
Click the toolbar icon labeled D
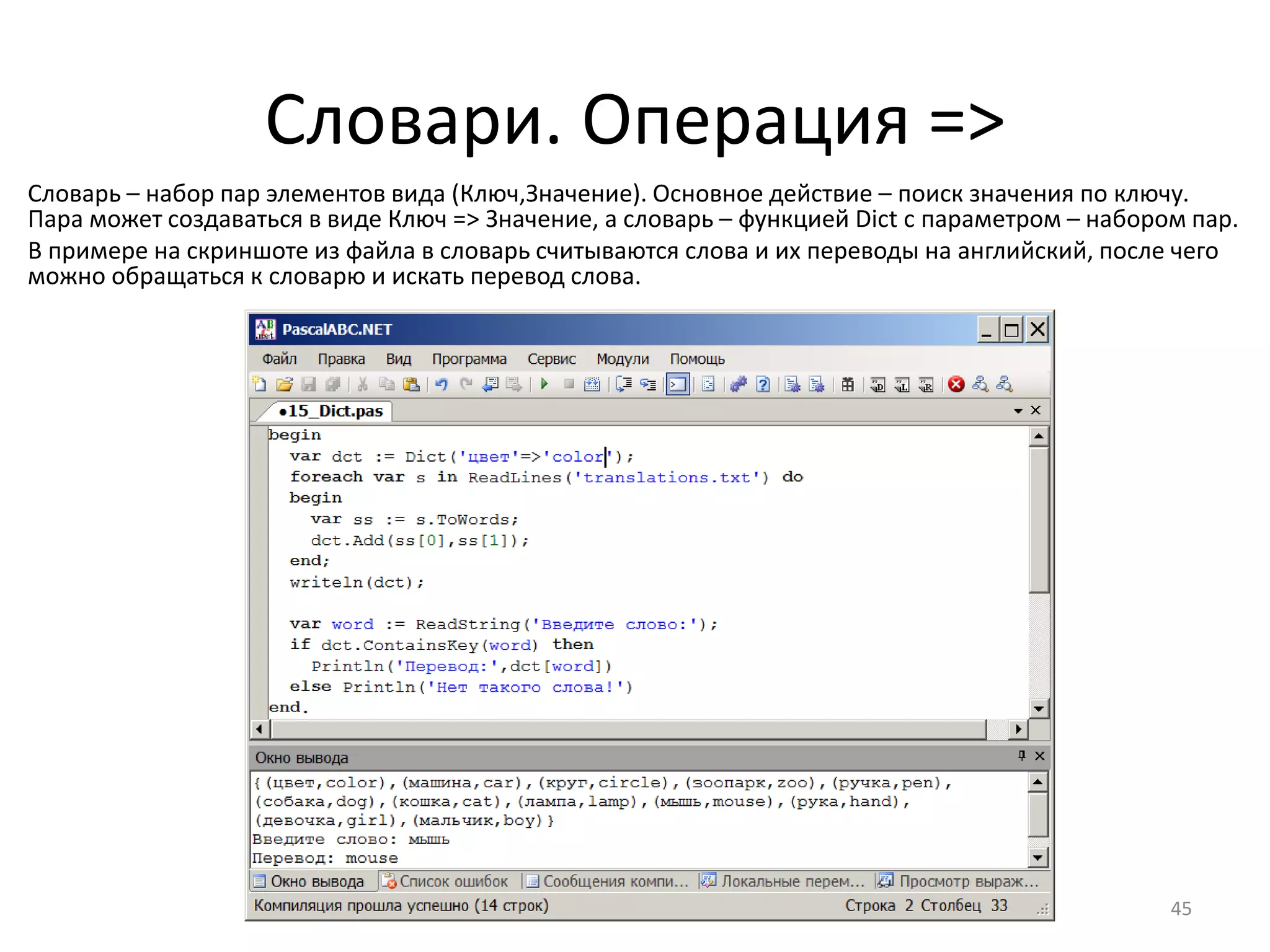coord(877,384)
